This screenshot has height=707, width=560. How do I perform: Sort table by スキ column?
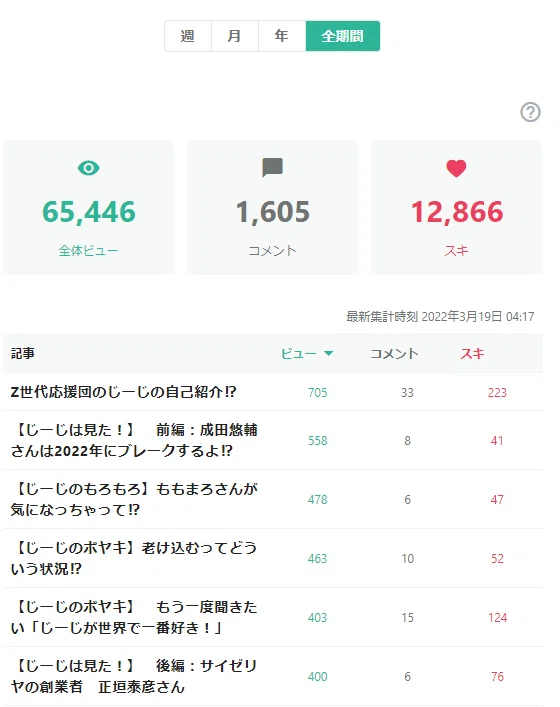pos(472,354)
